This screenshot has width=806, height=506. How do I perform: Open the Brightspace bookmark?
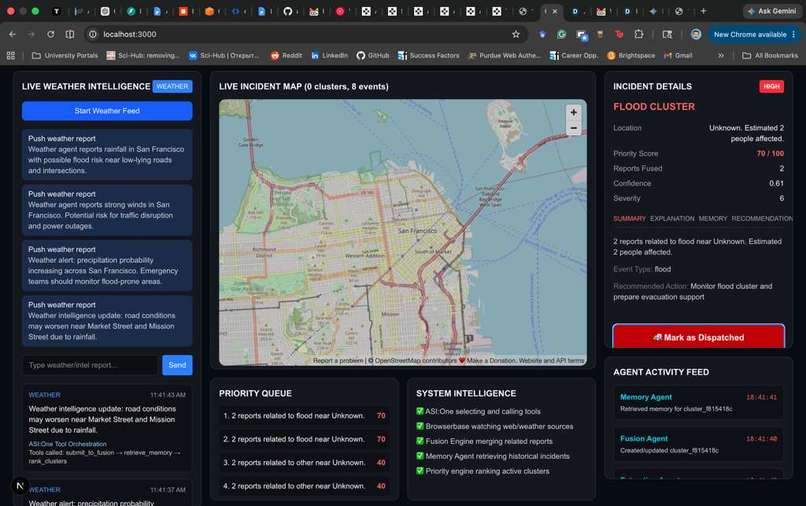coord(631,56)
